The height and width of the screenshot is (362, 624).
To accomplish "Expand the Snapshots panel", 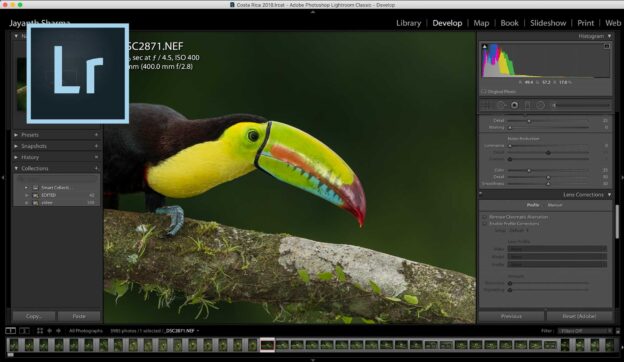I will (16, 146).
